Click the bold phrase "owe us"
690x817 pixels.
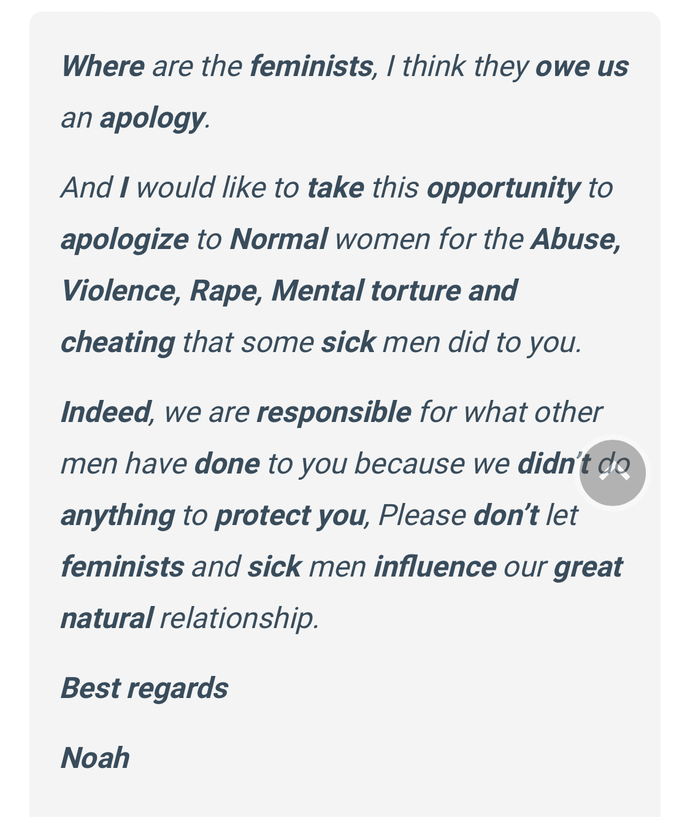point(582,67)
